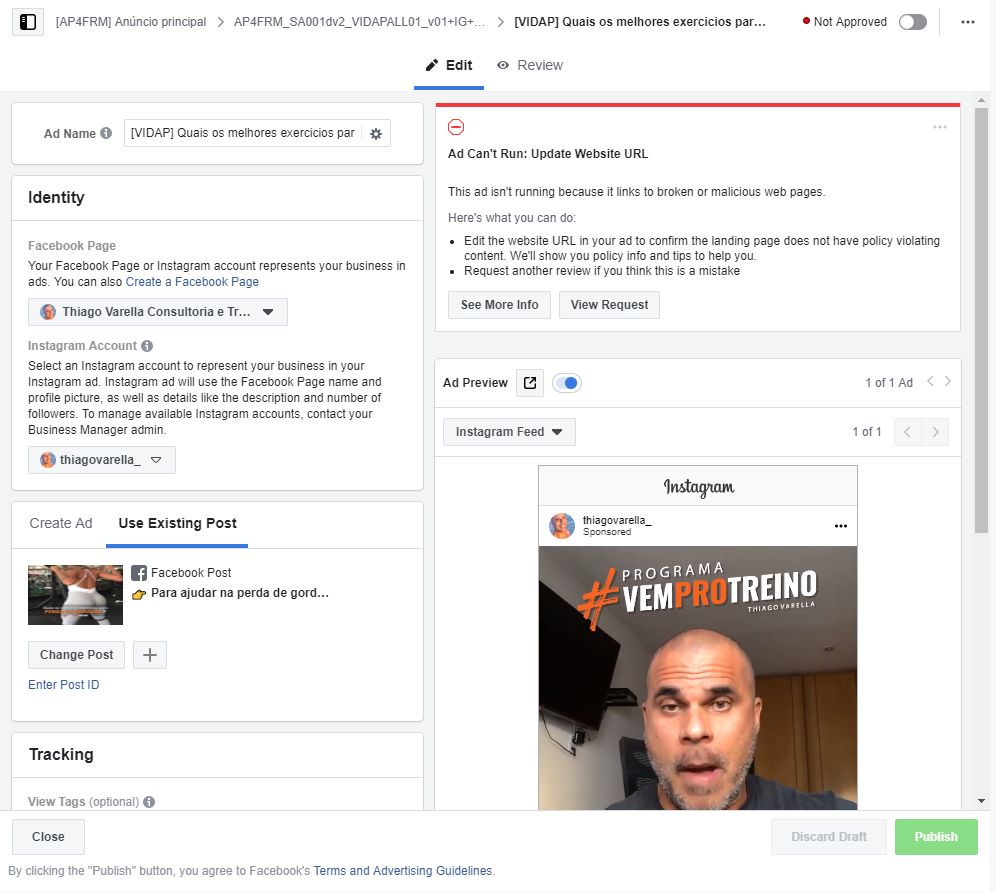Open the Instagram Feed placement dropdown
The image size is (996, 892).
coord(509,432)
